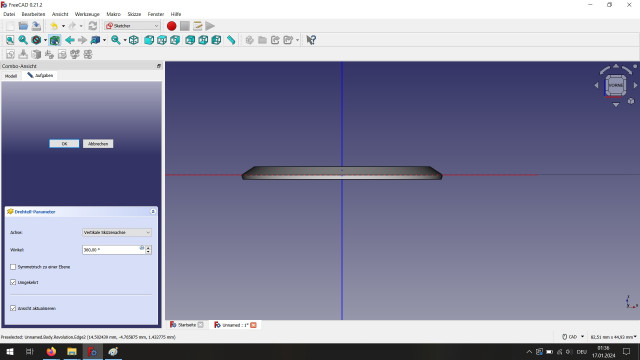Check Symmetrisch zu einer Ebene

[13, 267]
